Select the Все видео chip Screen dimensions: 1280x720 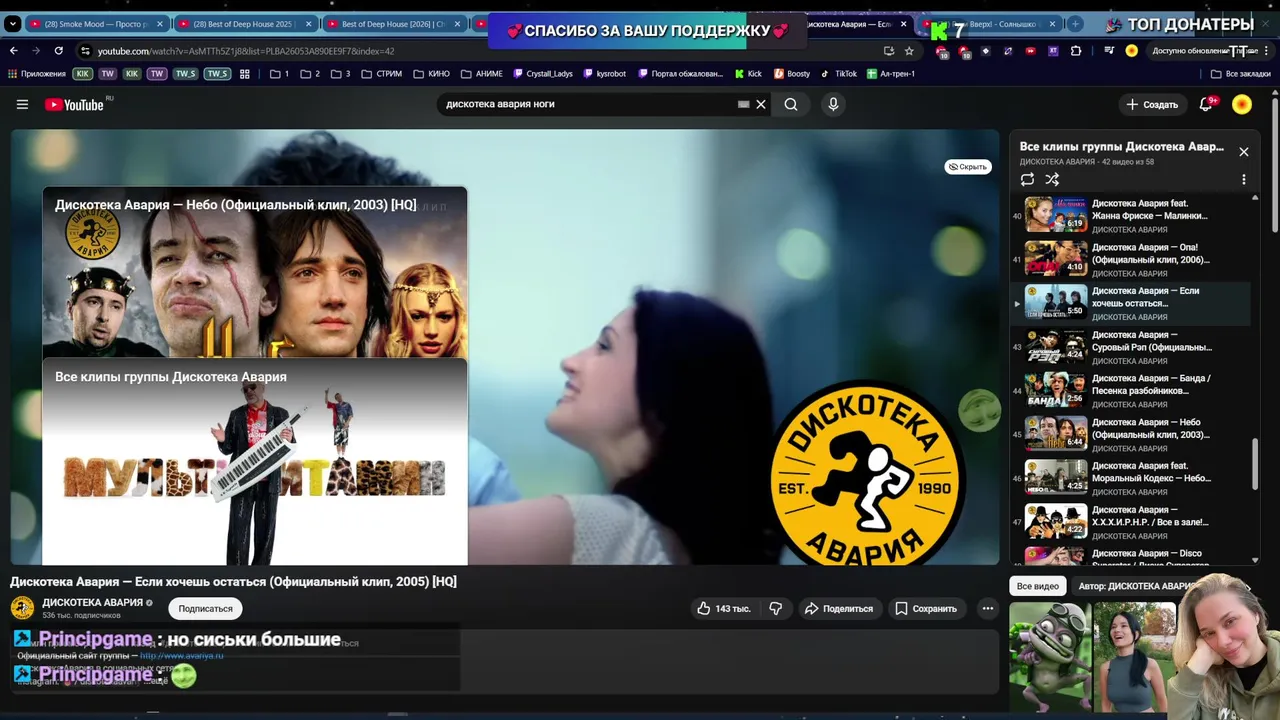coord(1037,586)
